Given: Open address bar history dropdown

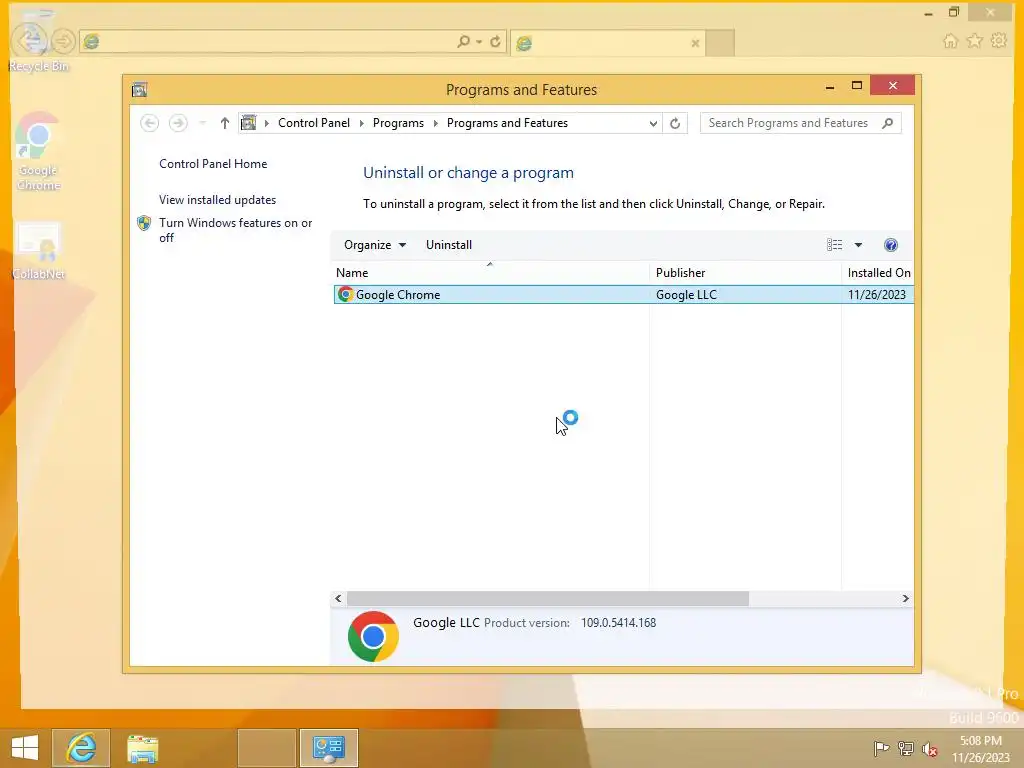Looking at the screenshot, I should pyautogui.click(x=652, y=123).
